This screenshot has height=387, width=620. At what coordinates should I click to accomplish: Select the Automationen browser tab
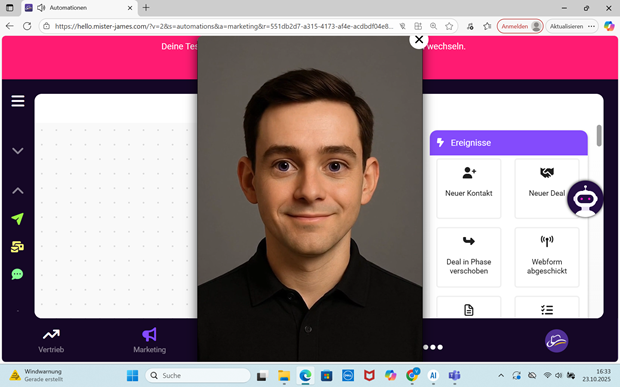coord(79,8)
